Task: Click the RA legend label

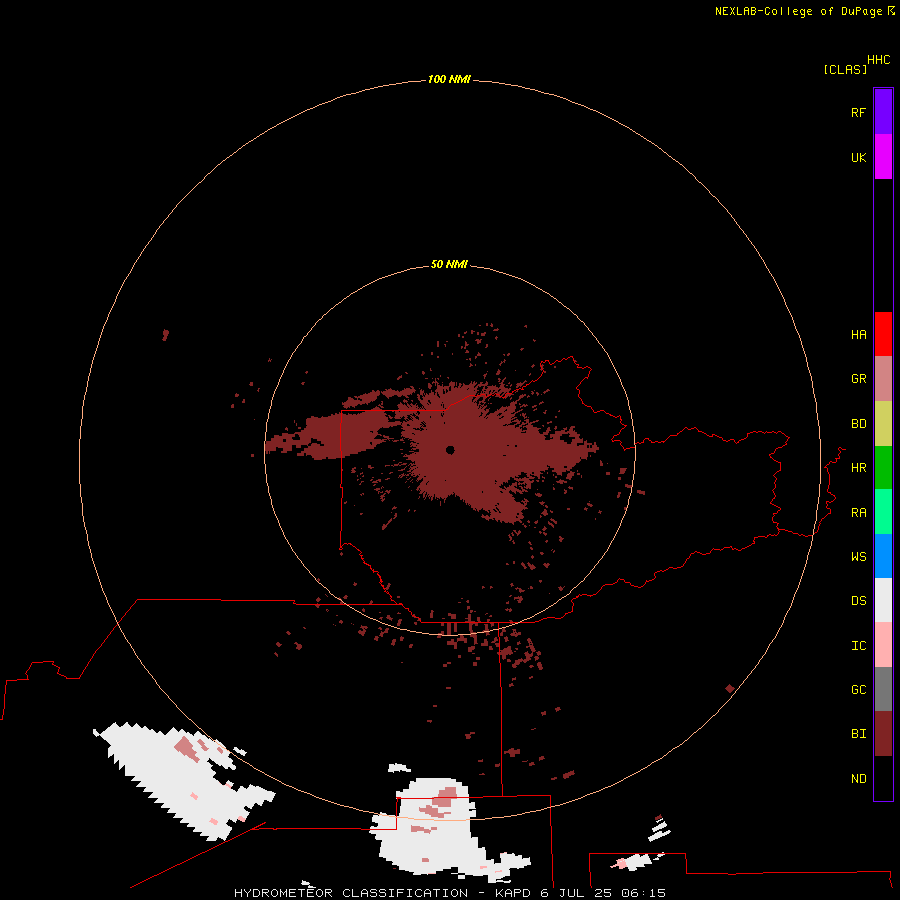Action: [858, 513]
